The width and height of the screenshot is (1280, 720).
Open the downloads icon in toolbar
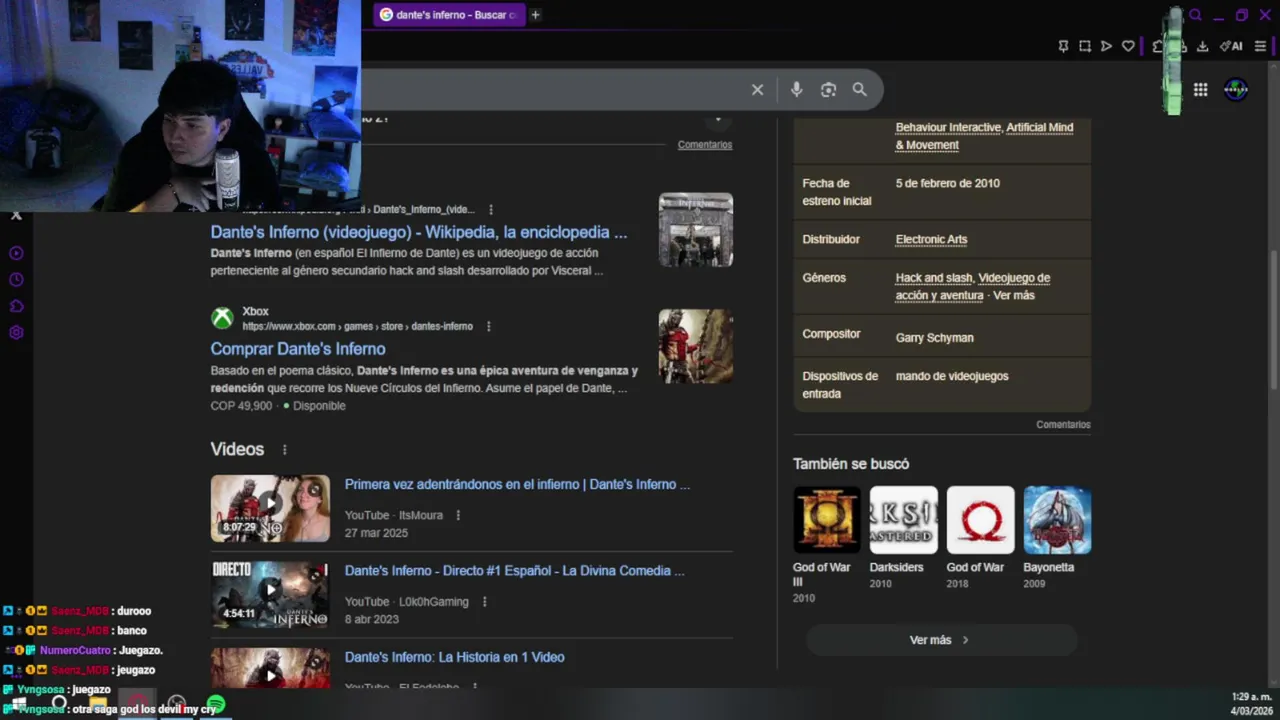tap(1202, 46)
